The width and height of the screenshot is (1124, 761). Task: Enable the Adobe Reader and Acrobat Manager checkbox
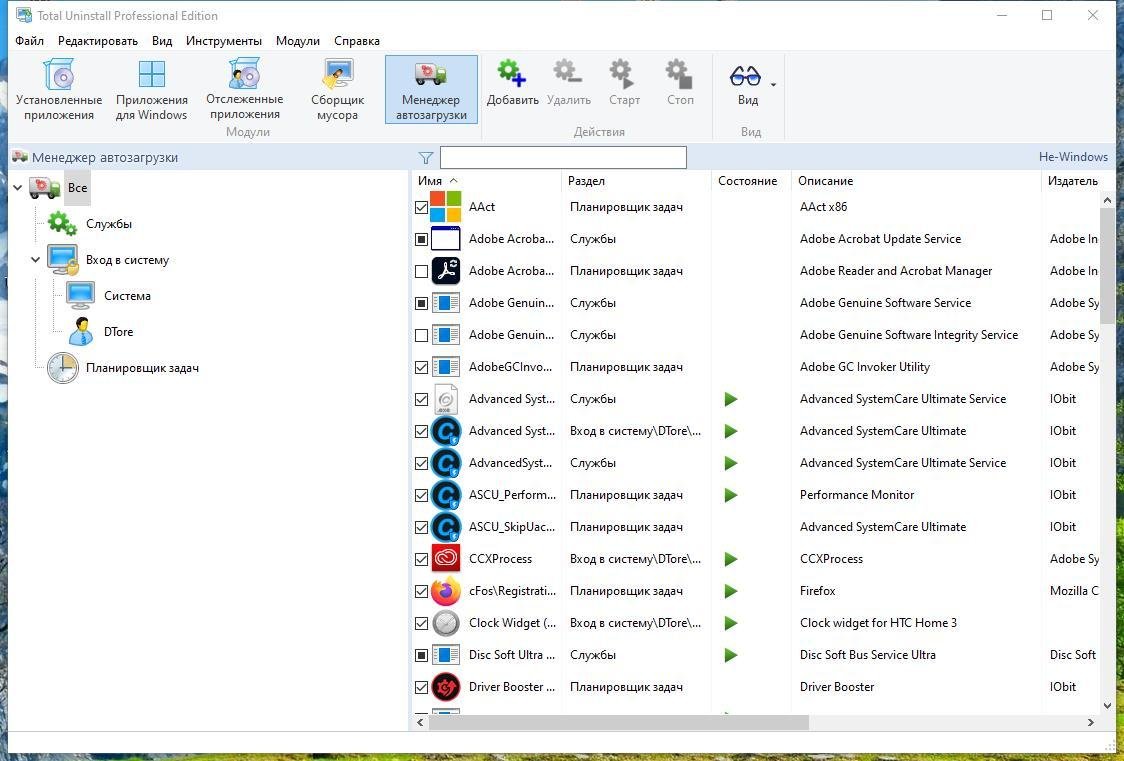tap(421, 271)
